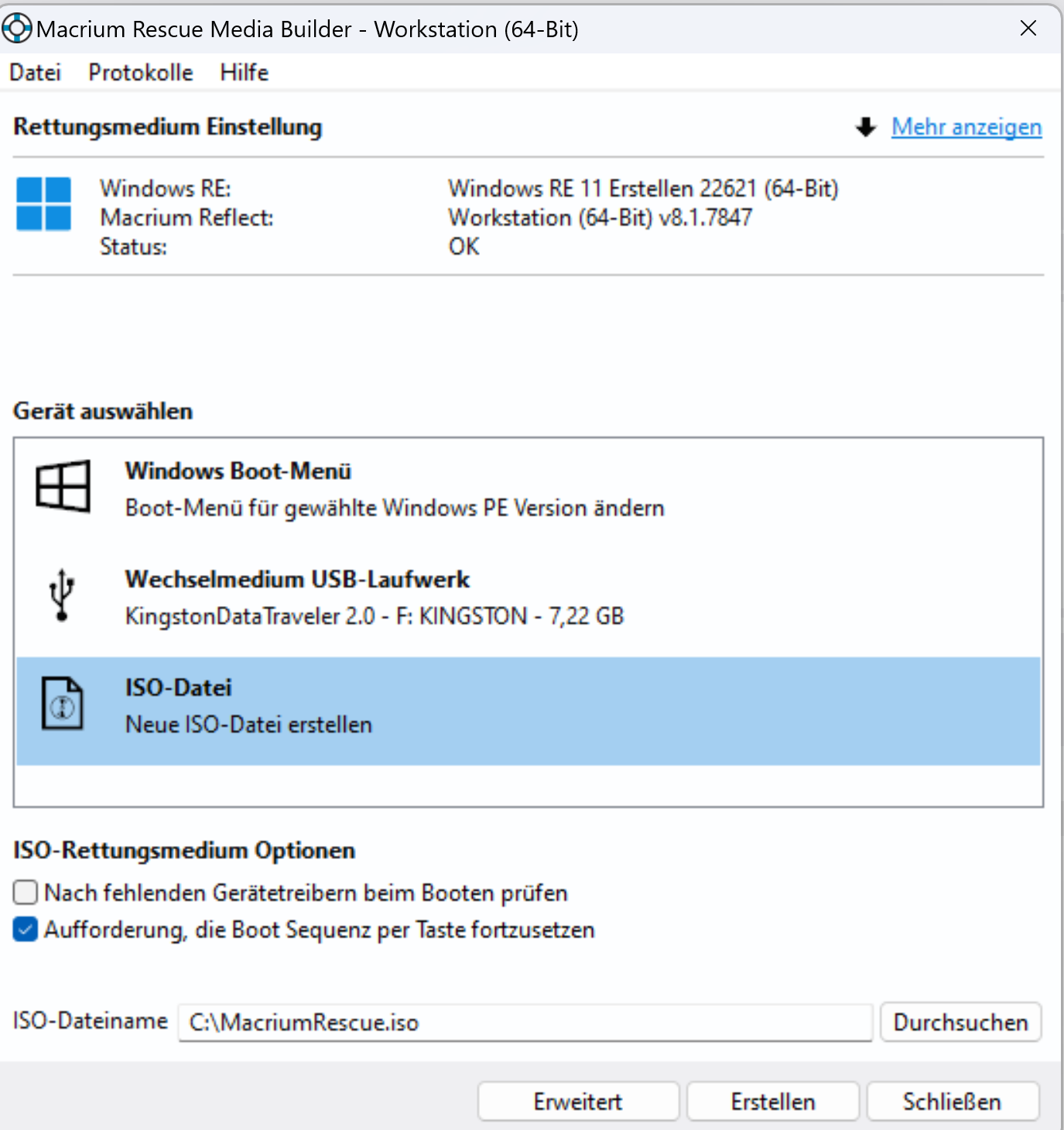
Task: Click the ISO-Datei document icon
Action: pyautogui.click(x=62, y=704)
